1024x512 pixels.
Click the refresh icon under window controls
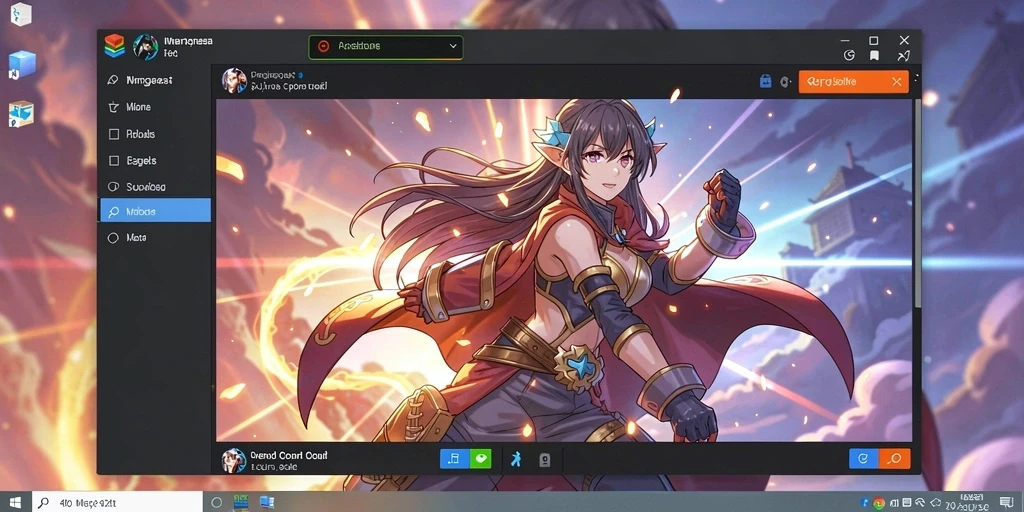[x=849, y=56]
